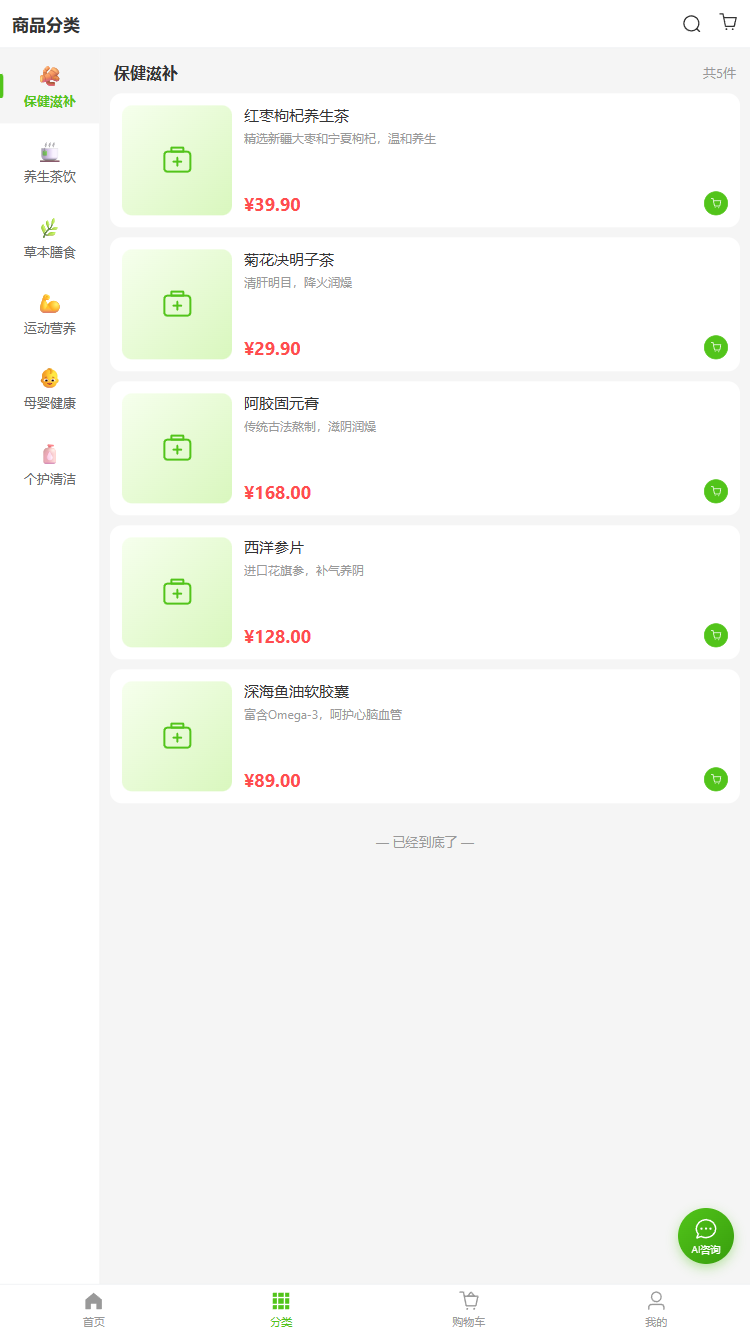Click the 深海鱼油软胶囊 product title
Image resolution: width=750 pixels, height=1334 pixels.
tap(296, 692)
